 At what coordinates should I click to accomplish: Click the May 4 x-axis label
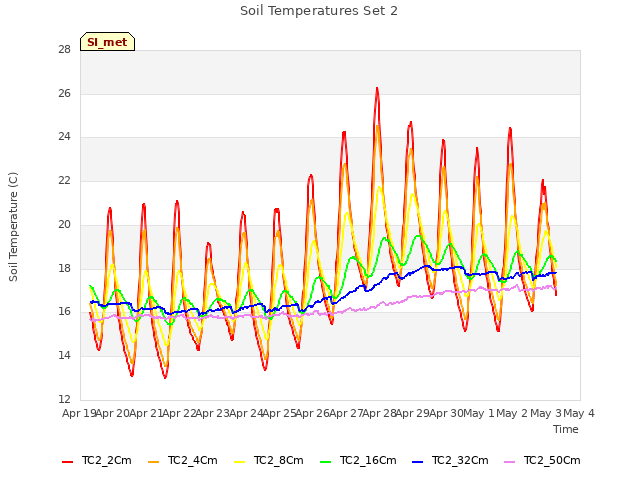point(579,413)
